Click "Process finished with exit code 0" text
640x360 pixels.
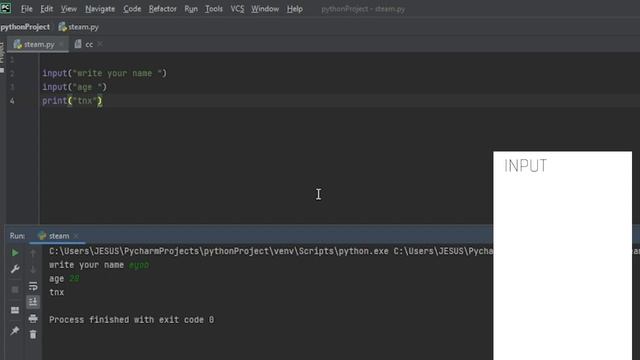(x=131, y=320)
